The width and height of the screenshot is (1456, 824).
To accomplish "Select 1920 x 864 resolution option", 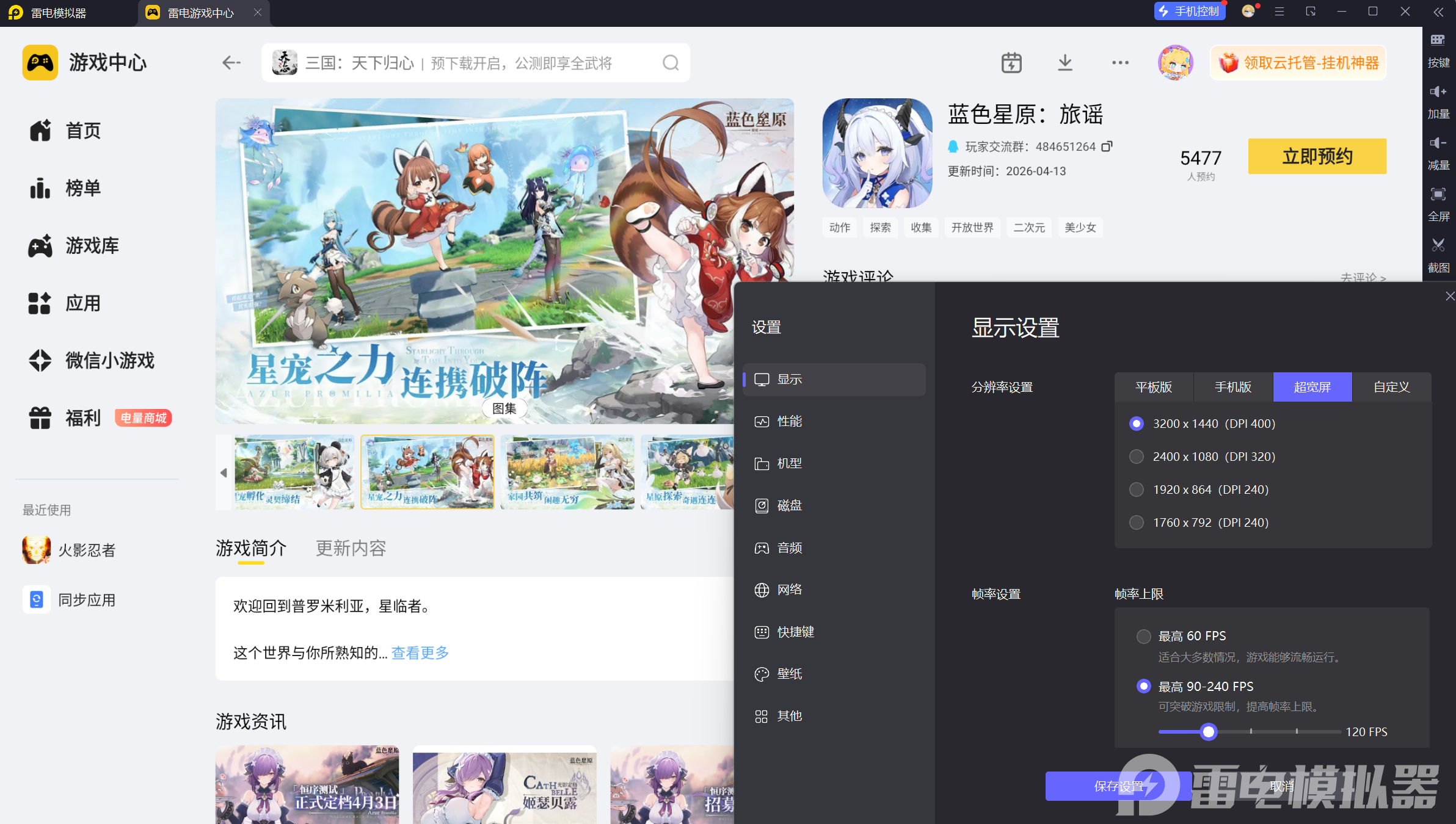I will (1137, 490).
